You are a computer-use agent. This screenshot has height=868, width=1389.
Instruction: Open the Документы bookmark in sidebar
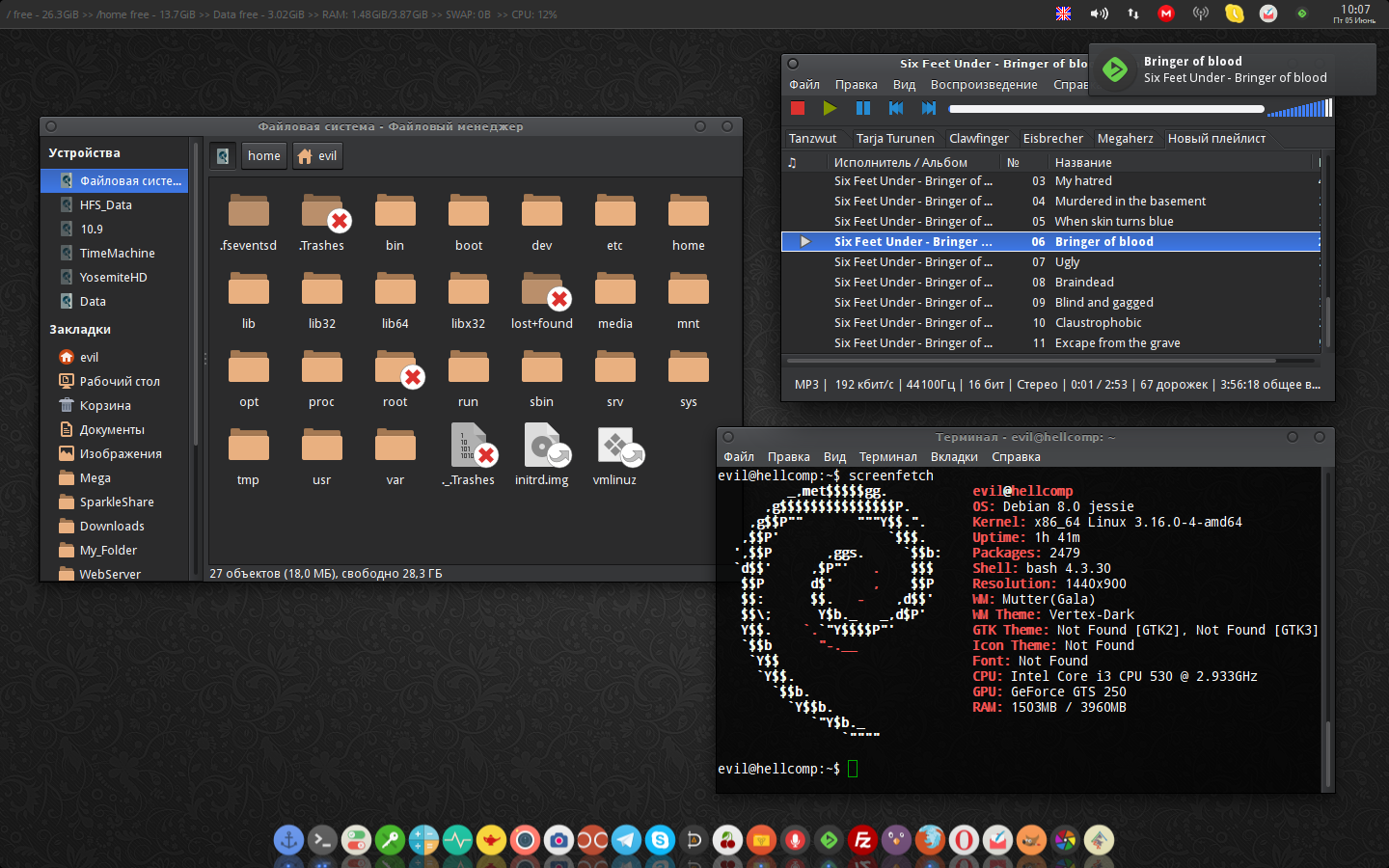click(114, 430)
